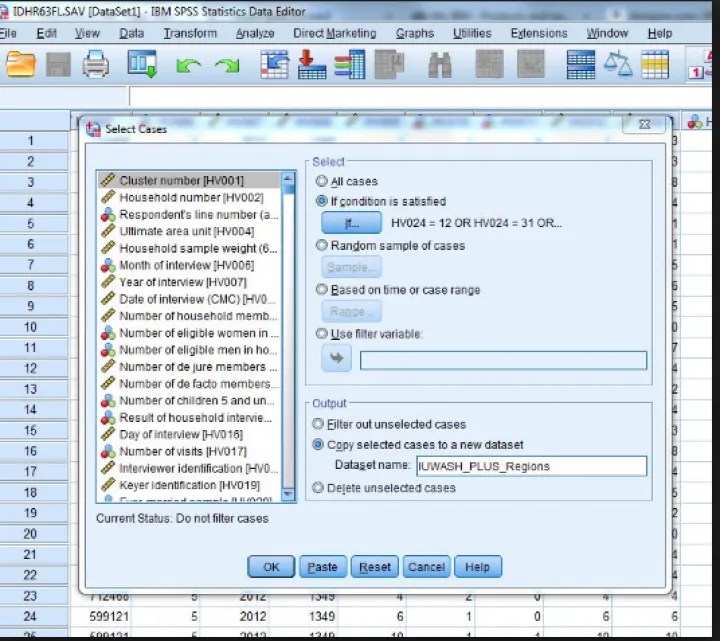
Task: Click the Weight Cases scale icon
Action: 619,65
